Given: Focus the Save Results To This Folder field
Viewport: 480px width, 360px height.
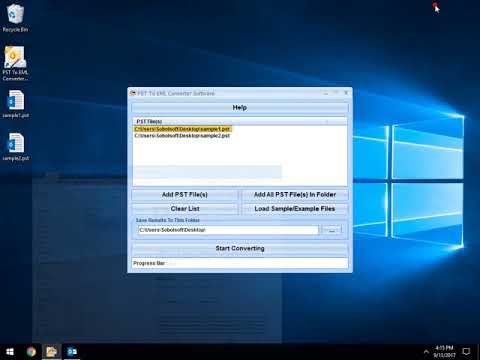Looking at the screenshot, I should point(228,230).
